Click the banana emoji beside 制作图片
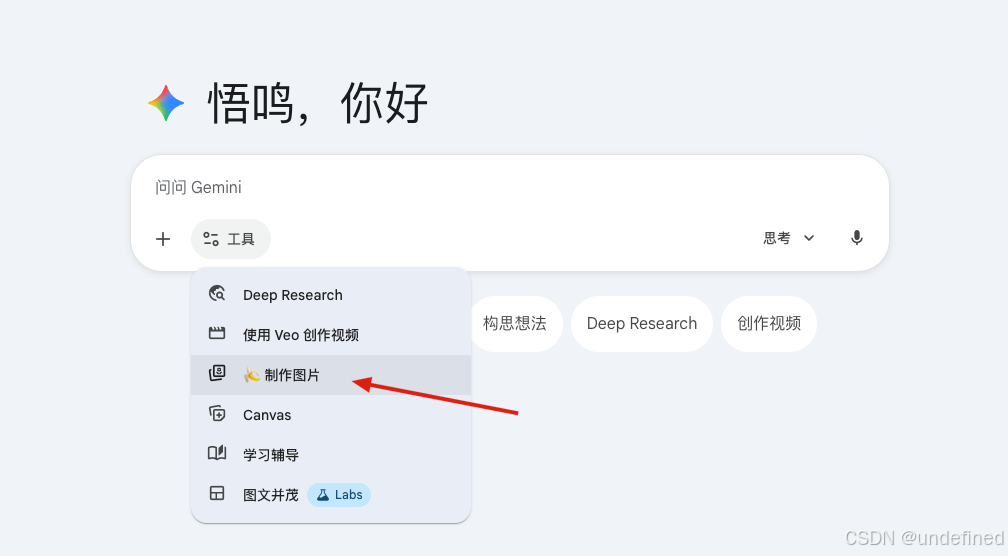 pyautogui.click(x=251, y=375)
